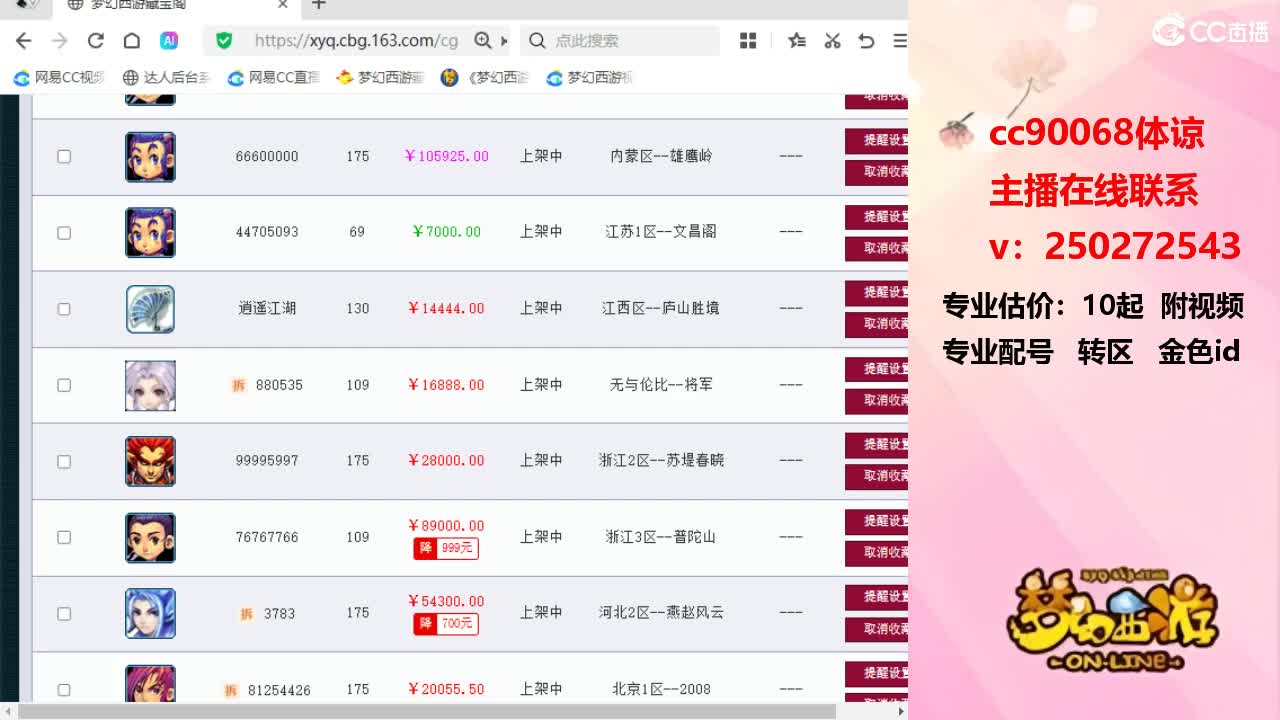The image size is (1280, 720).
Task: Click 取消收藏 for 浙江3区--普陀山 row
Action: 877,553
